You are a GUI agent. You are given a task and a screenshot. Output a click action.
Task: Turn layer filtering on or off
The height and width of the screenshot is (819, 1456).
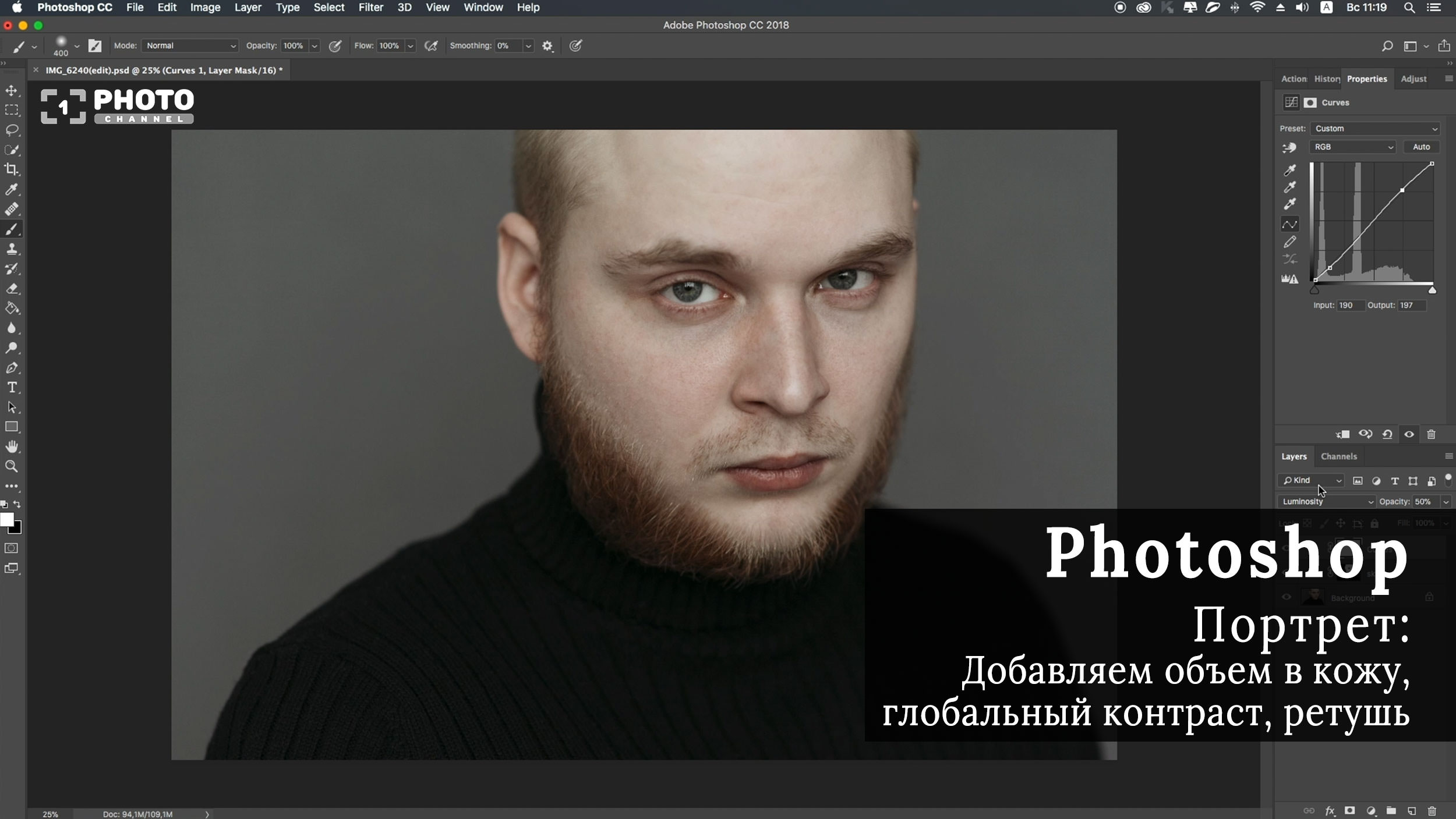point(1448,479)
